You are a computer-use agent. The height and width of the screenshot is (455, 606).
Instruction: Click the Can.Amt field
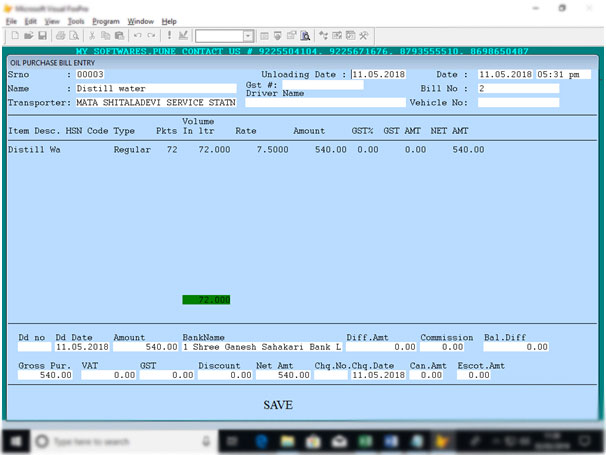pos(426,375)
